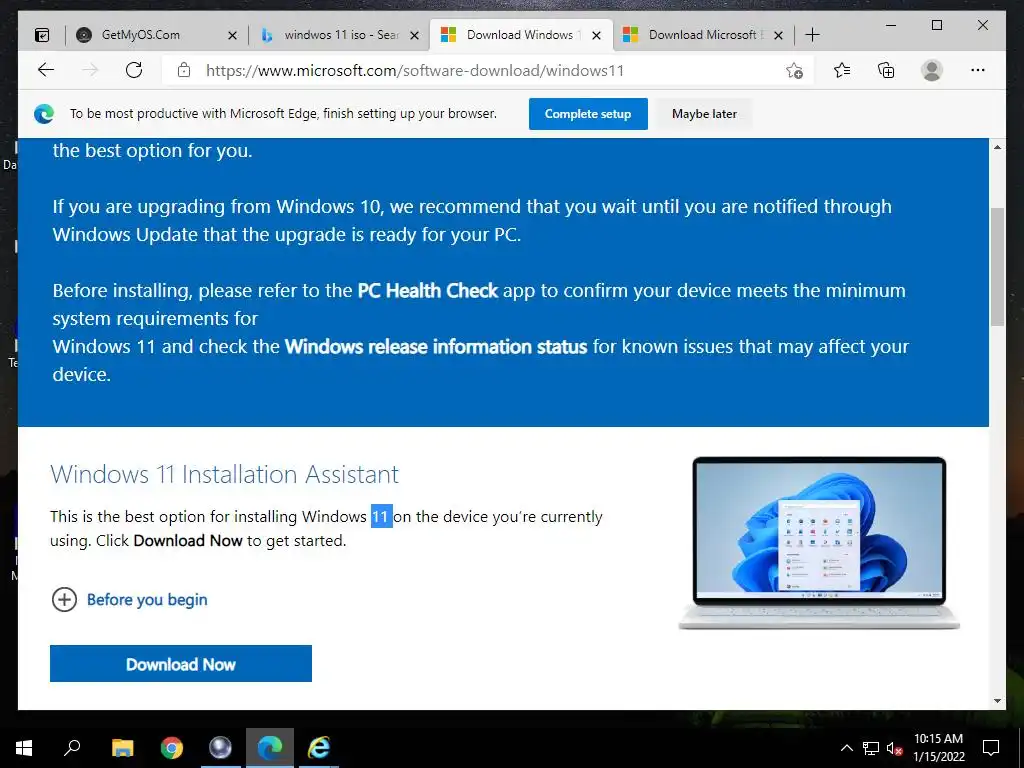
Task: Select the Download Windows 11 tab
Action: [x=520, y=35]
